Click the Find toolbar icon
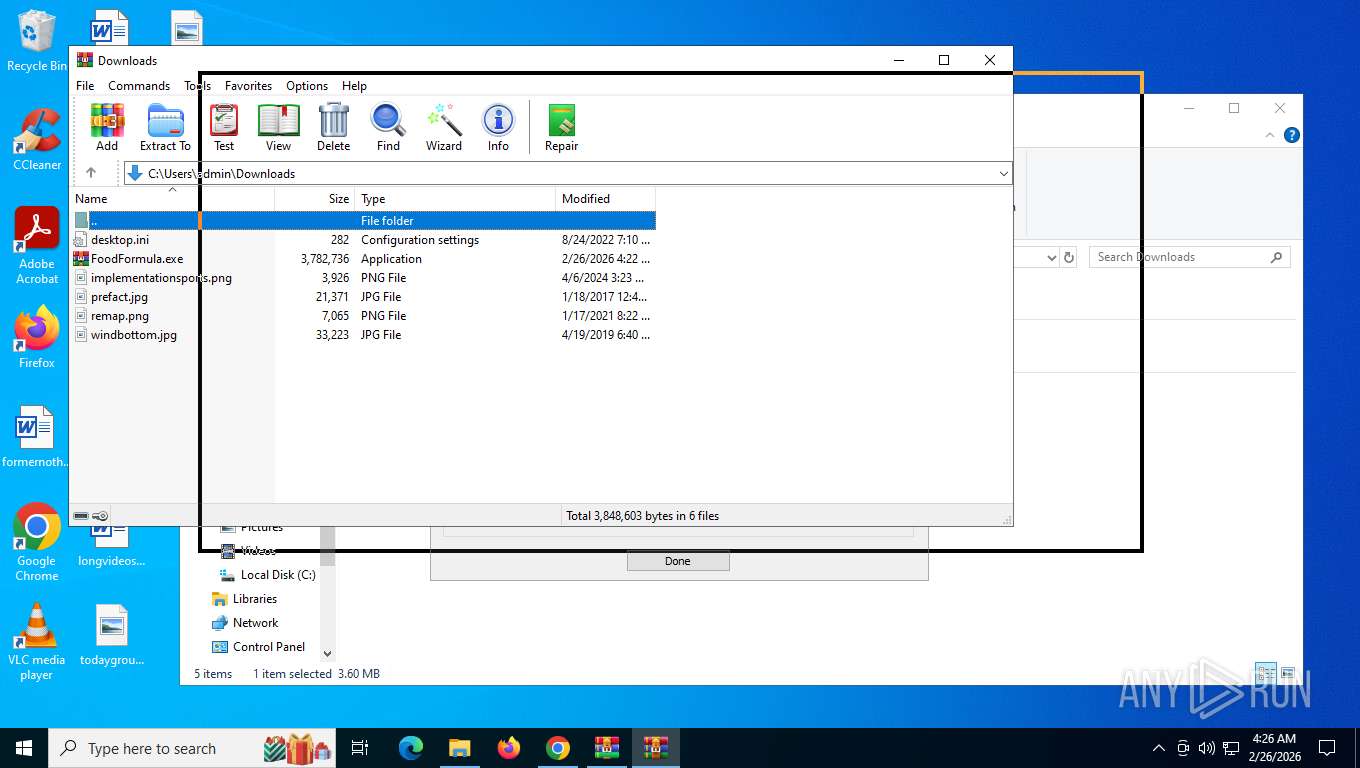 (388, 127)
